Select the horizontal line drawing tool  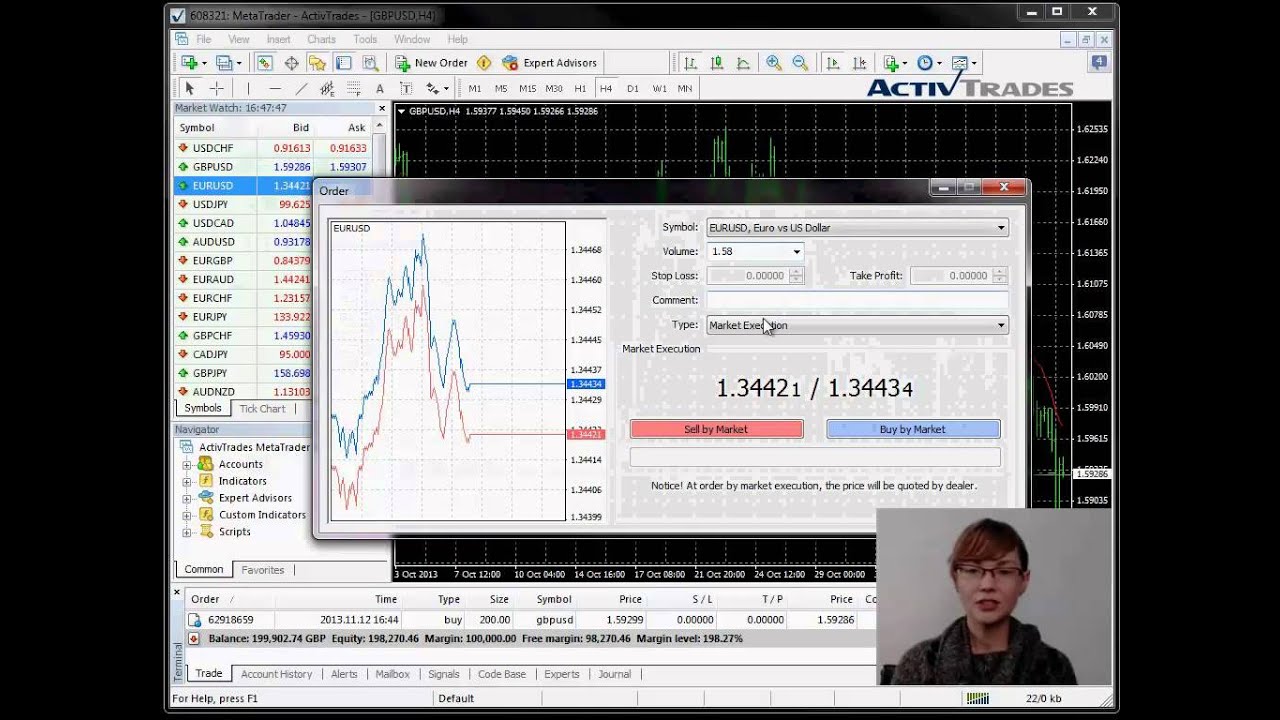coord(275,89)
